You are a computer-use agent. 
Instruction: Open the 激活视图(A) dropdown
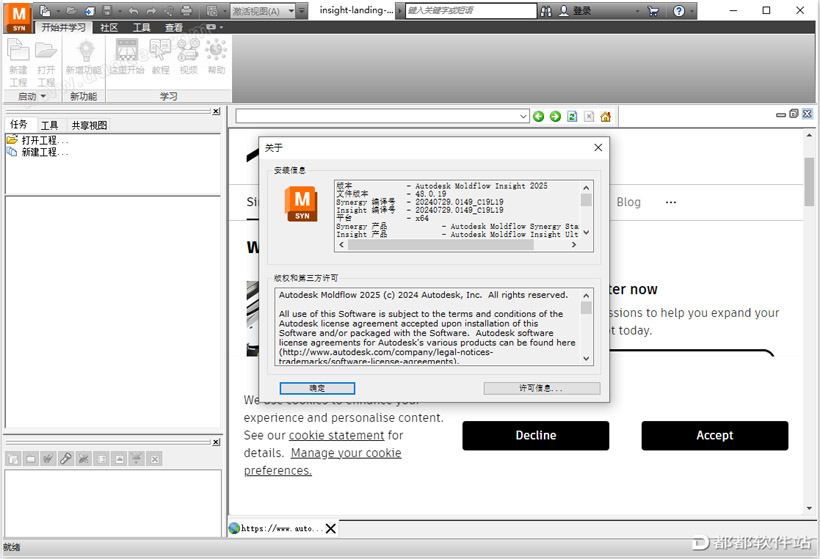click(x=291, y=11)
